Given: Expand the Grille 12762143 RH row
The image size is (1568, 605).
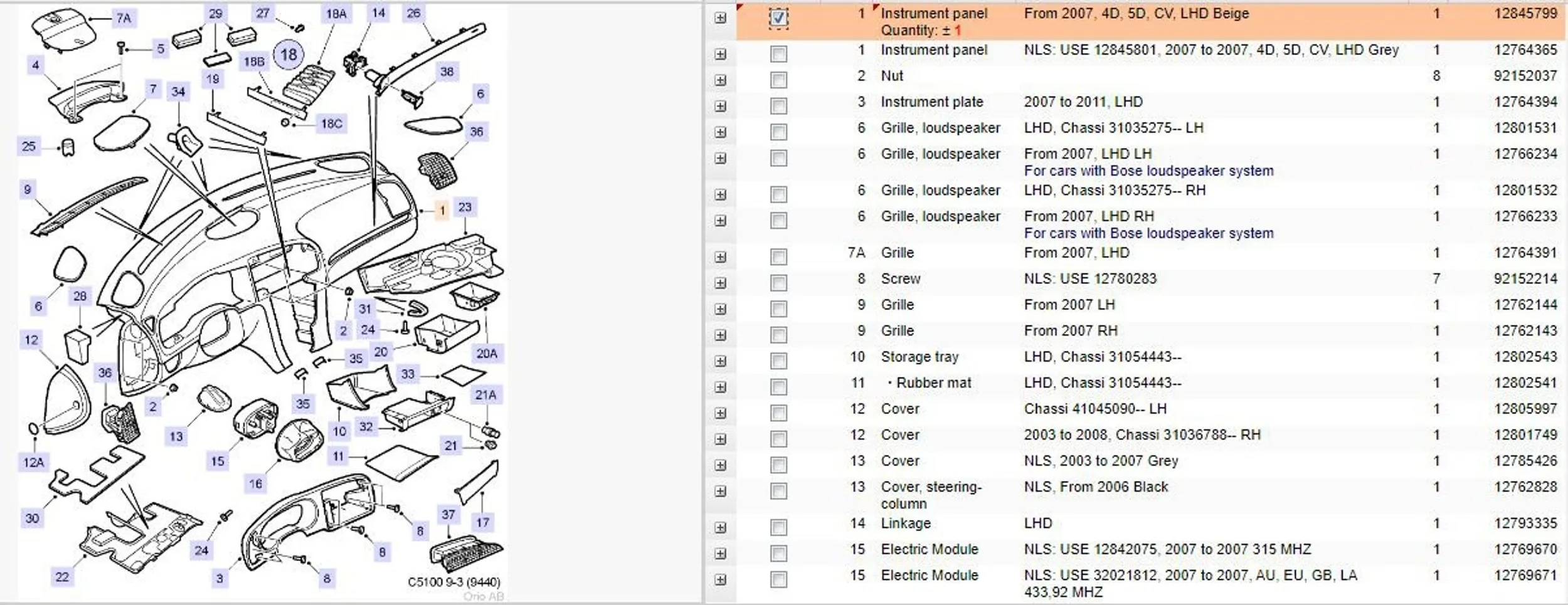Looking at the screenshot, I should click(720, 335).
